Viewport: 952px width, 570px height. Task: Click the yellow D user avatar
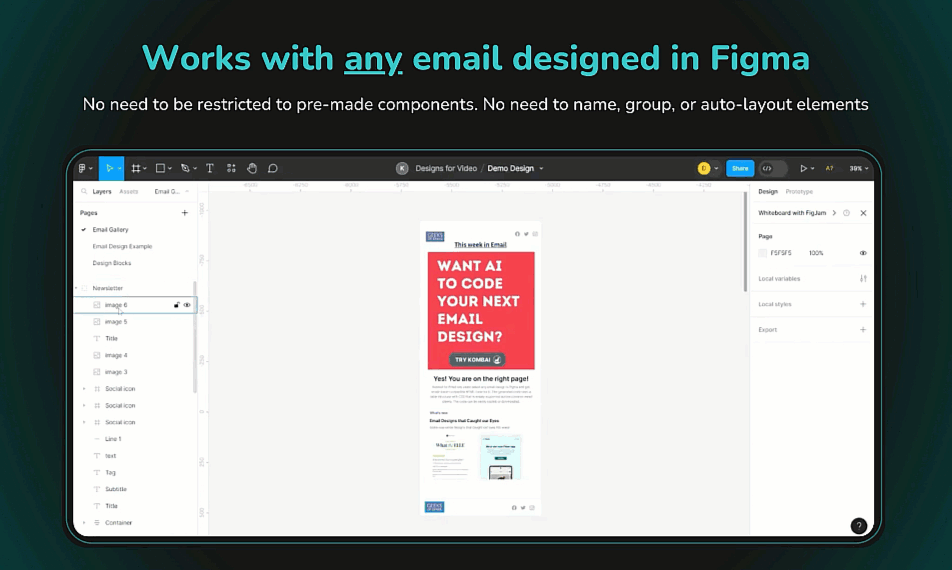(x=704, y=168)
